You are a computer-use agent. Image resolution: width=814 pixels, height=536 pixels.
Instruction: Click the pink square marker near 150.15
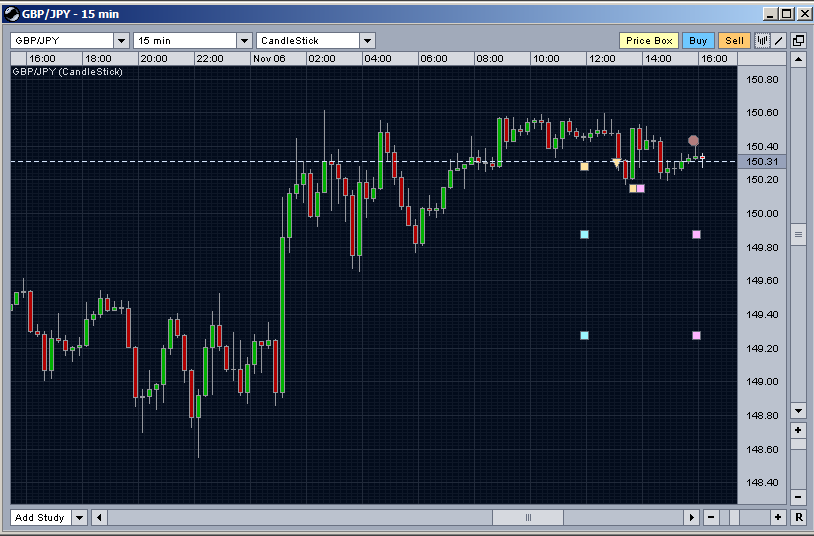[641, 189]
